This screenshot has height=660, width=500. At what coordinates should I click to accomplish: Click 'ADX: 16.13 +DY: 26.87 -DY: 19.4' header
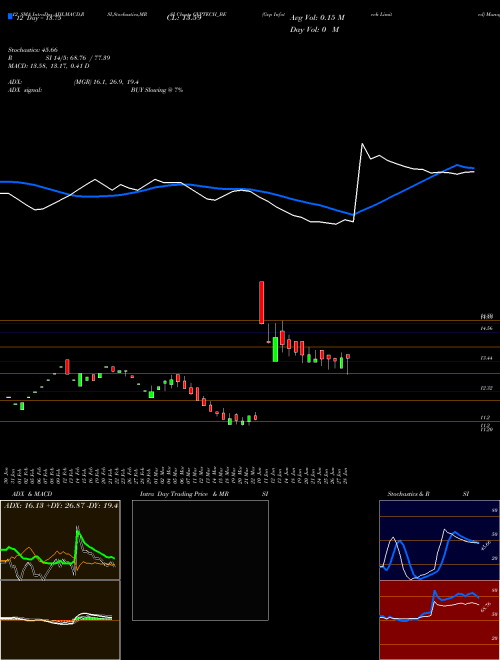click(61, 505)
